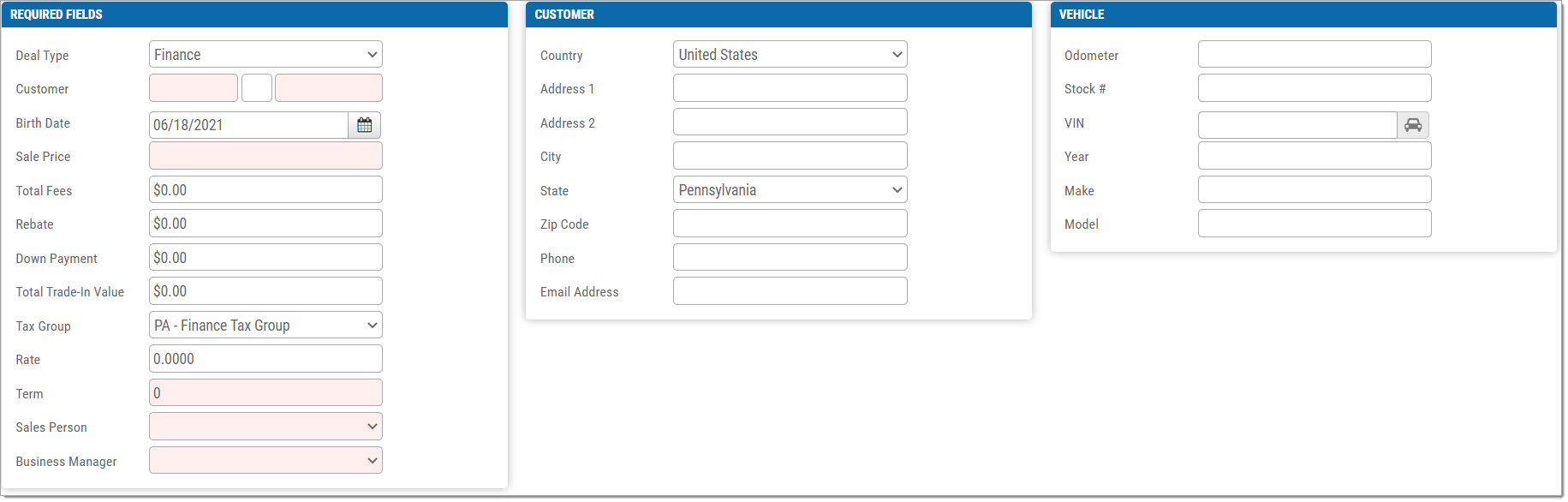Focus the Address 1 field
Image resolution: width=1568 pixels, height=502 pixels.
pos(790,88)
